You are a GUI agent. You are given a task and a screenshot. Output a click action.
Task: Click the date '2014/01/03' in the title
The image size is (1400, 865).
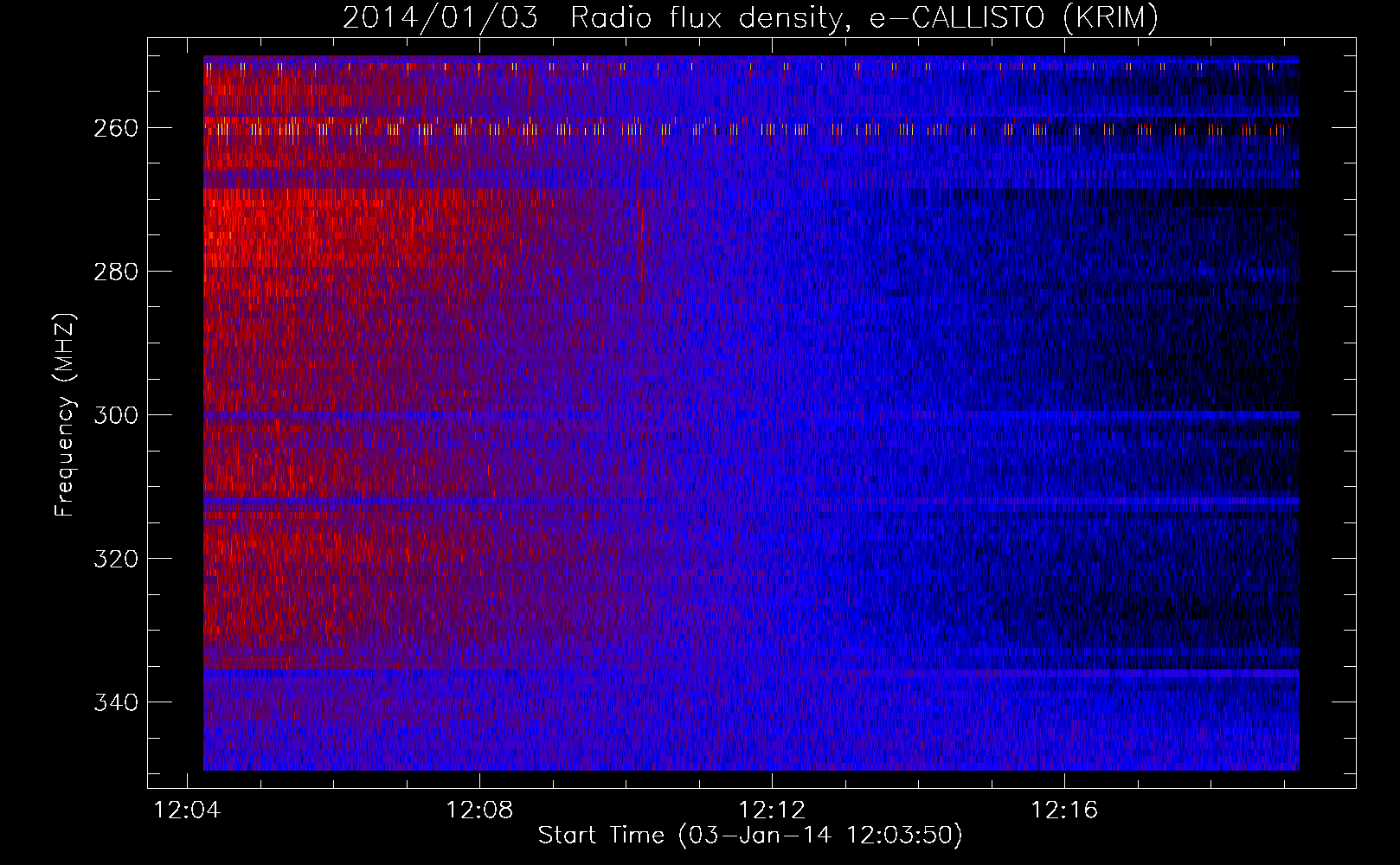coord(440,18)
